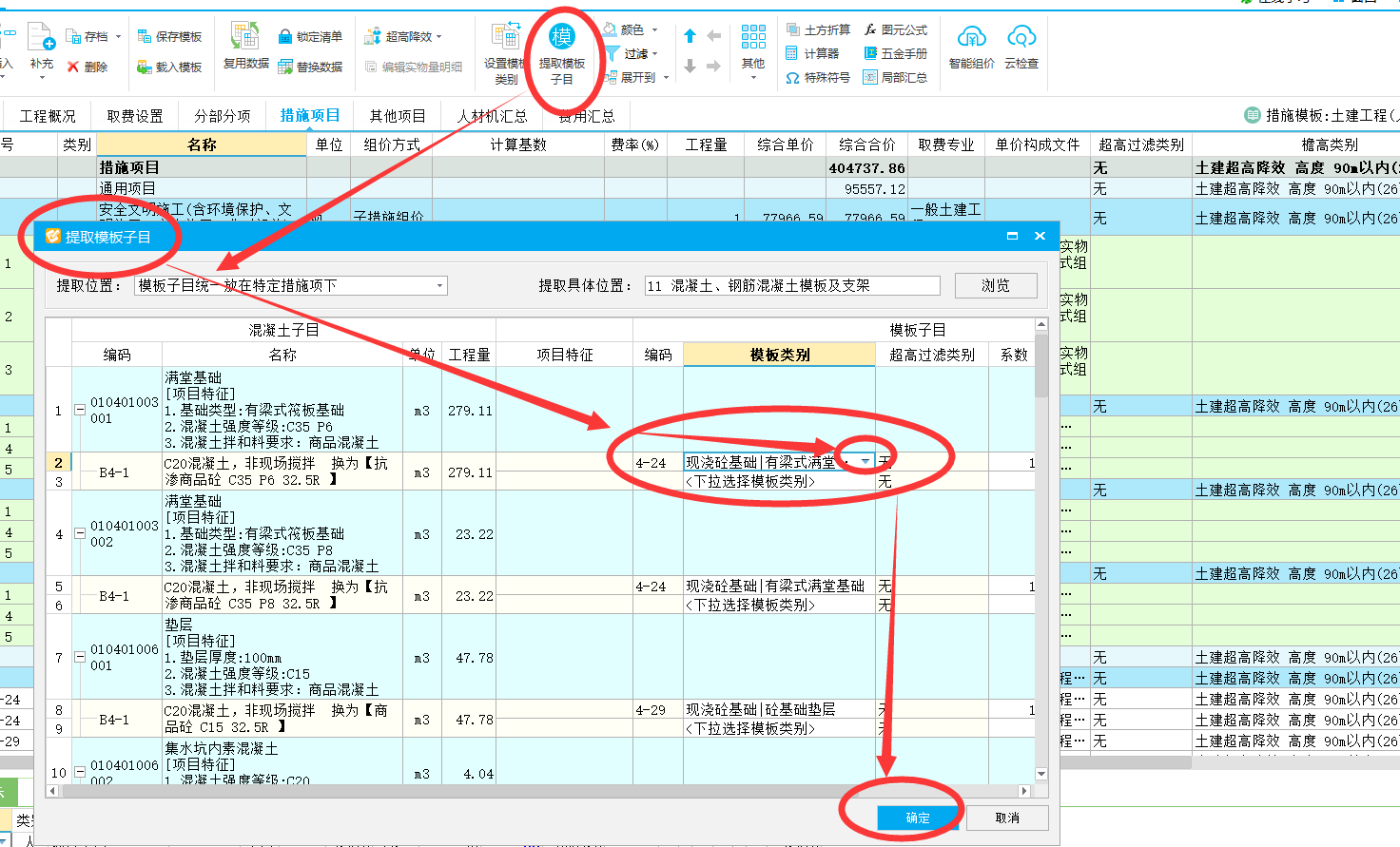Launch 智能组价 cloud icon
Viewport: 1400px width, 847px height.
click(972, 37)
